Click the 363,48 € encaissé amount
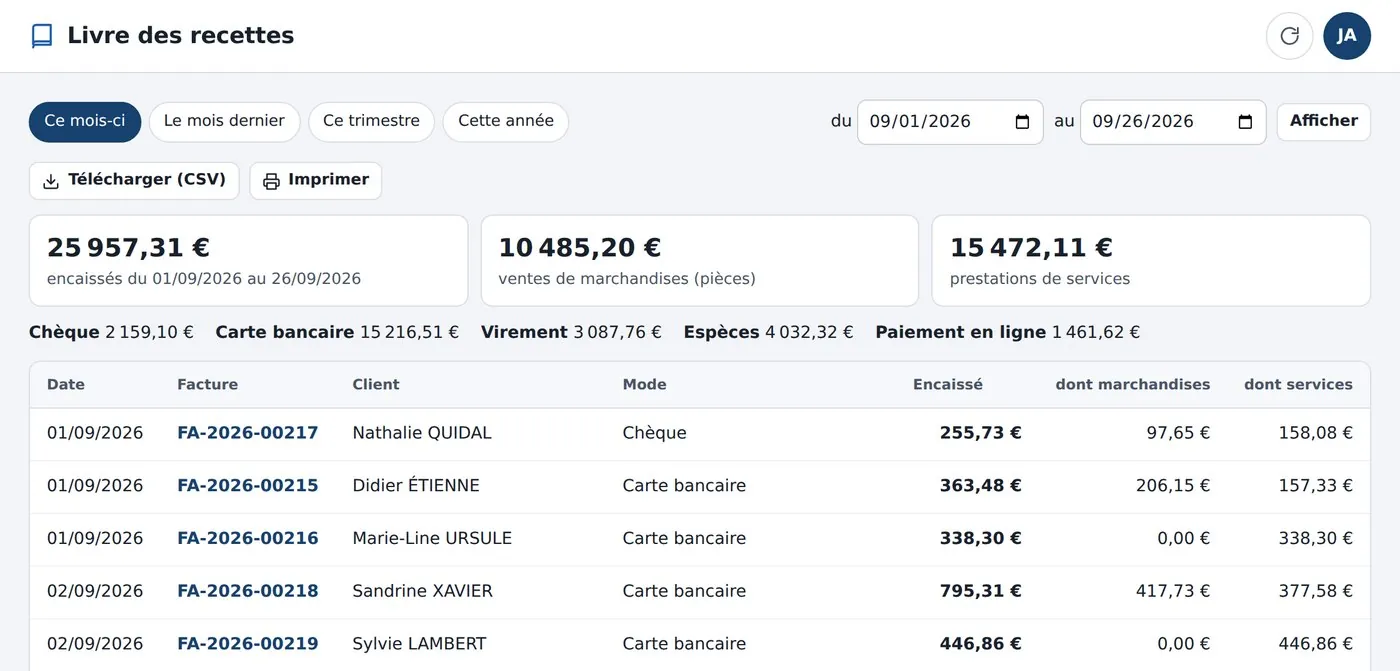The height and width of the screenshot is (671, 1400). click(980, 486)
